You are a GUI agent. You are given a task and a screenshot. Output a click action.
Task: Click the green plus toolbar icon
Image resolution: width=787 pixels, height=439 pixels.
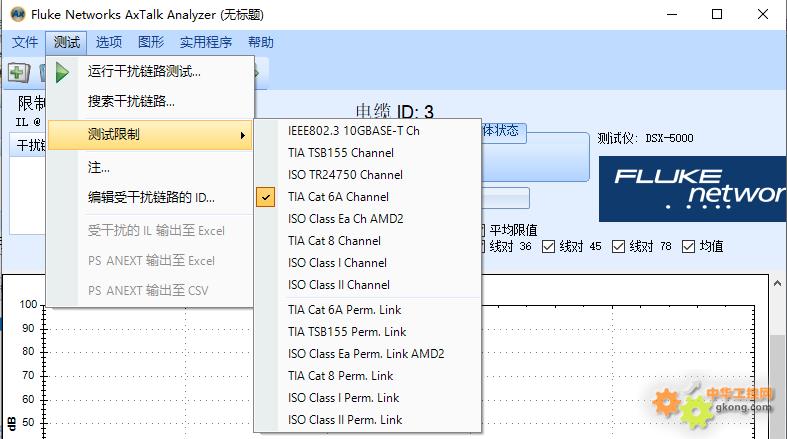pos(18,72)
